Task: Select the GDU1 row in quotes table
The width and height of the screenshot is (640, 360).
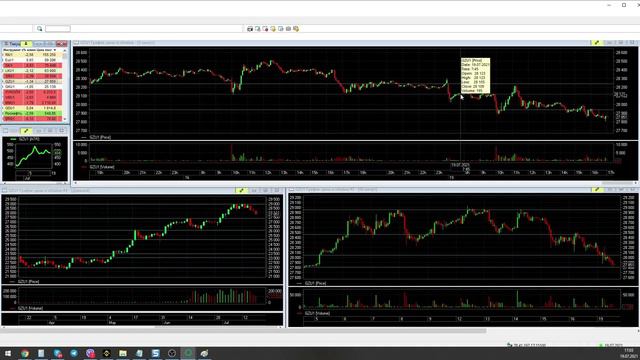Action: tap(33, 108)
